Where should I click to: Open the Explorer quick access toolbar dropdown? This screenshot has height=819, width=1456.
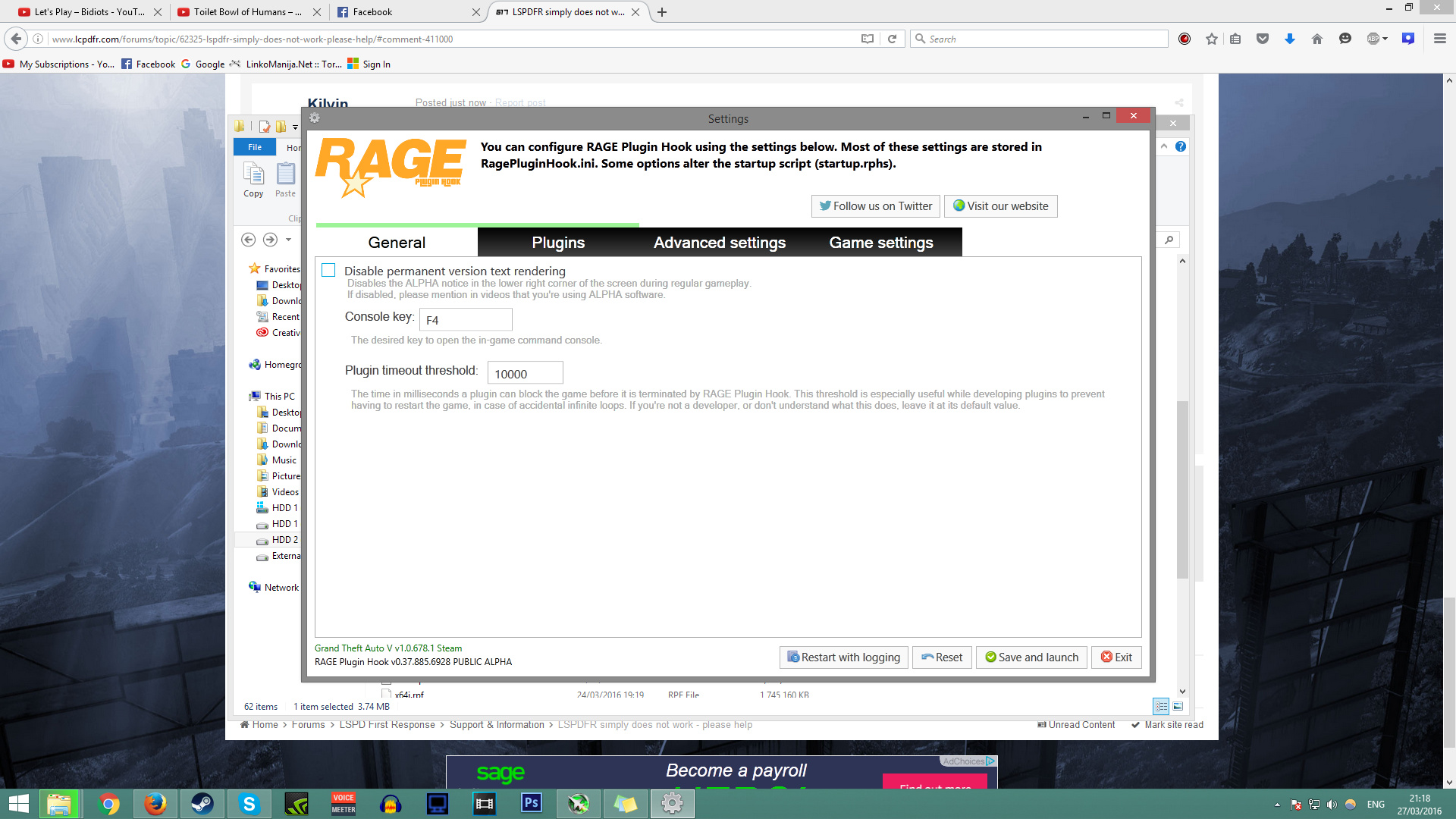295,127
